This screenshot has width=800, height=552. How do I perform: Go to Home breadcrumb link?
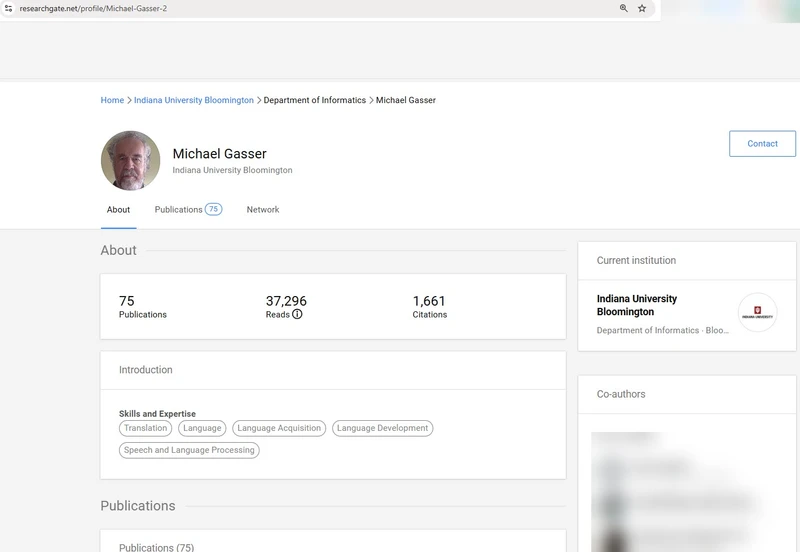click(x=112, y=100)
